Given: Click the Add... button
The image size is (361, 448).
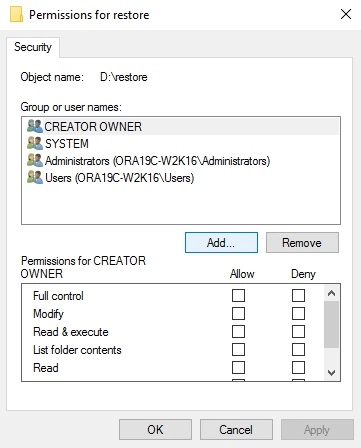Looking at the screenshot, I should tap(221, 243).
